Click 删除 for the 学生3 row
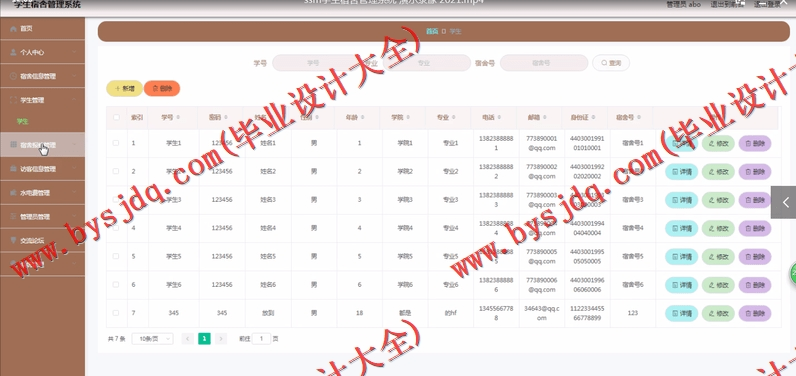Image resolution: width=796 pixels, height=376 pixels. coord(755,200)
